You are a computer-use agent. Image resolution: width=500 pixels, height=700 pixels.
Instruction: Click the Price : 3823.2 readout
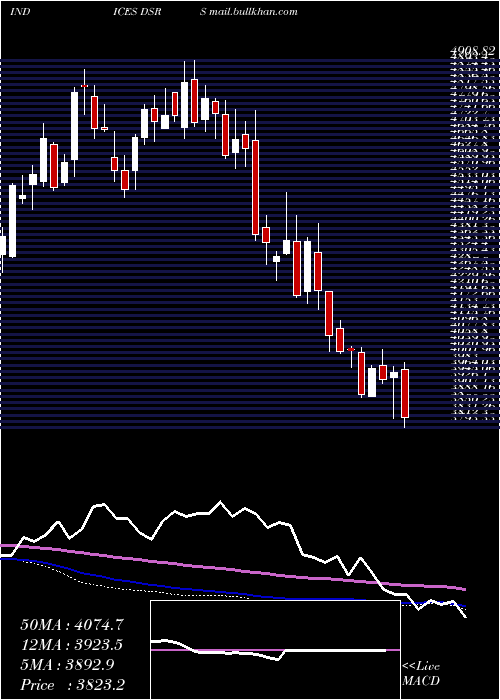pyautogui.click(x=72, y=685)
